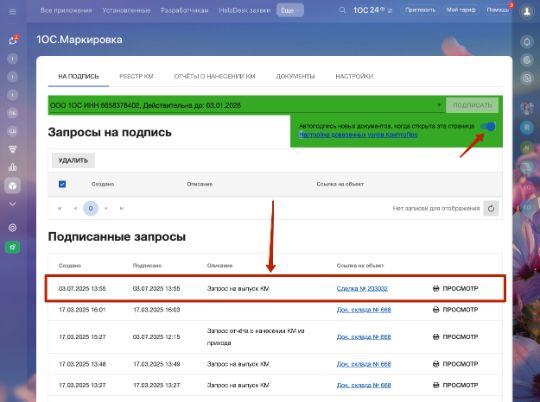The width and height of the screenshot is (540, 402).
Task: Click the round icon below the notifications bell
Action: click(x=527, y=60)
